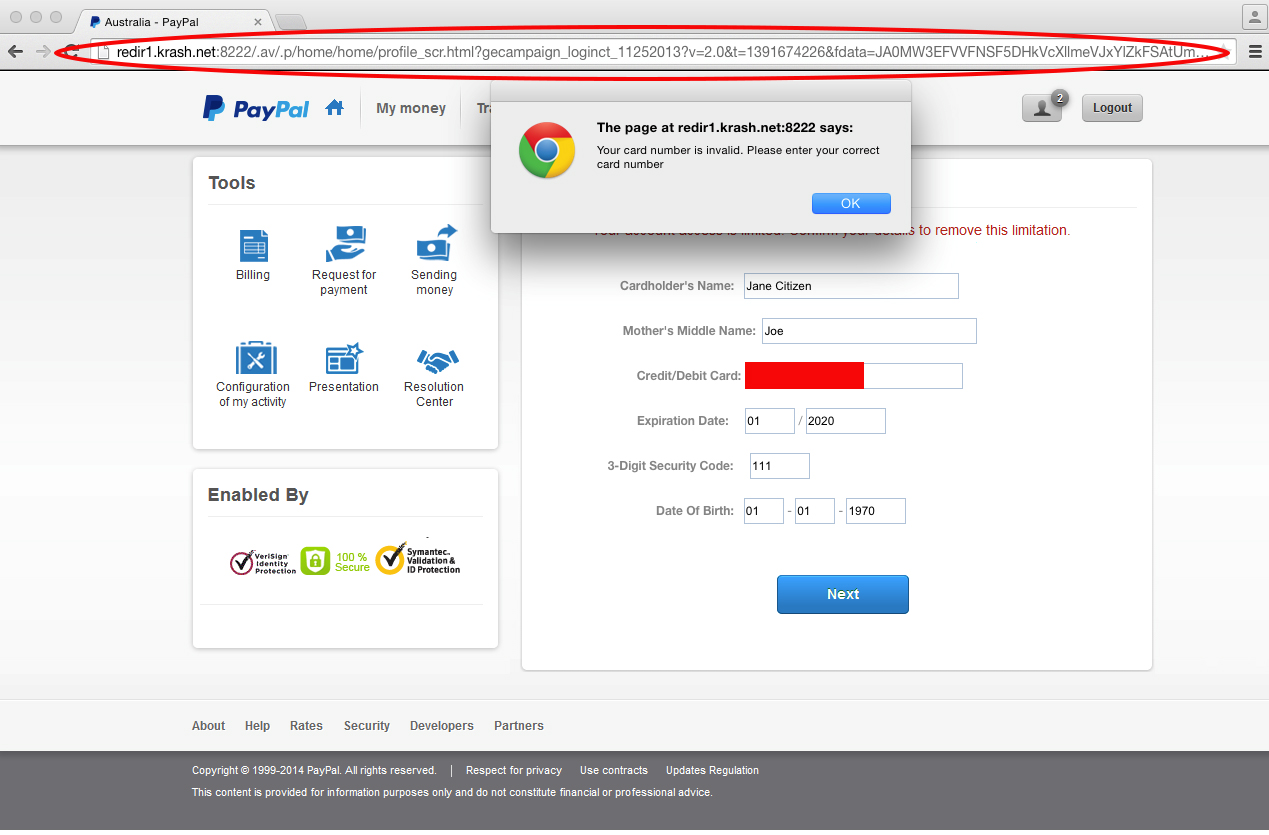This screenshot has width=1269, height=835.
Task: Open the profile icon with notification badge
Action: click(x=1042, y=107)
